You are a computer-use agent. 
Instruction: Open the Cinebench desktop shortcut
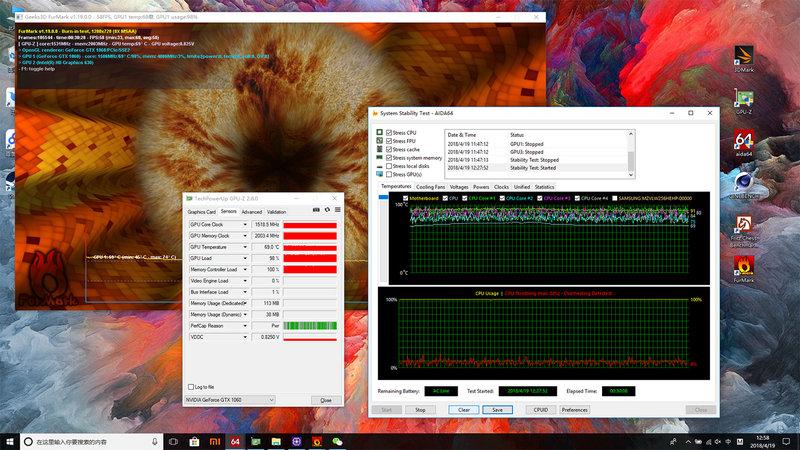[743, 185]
